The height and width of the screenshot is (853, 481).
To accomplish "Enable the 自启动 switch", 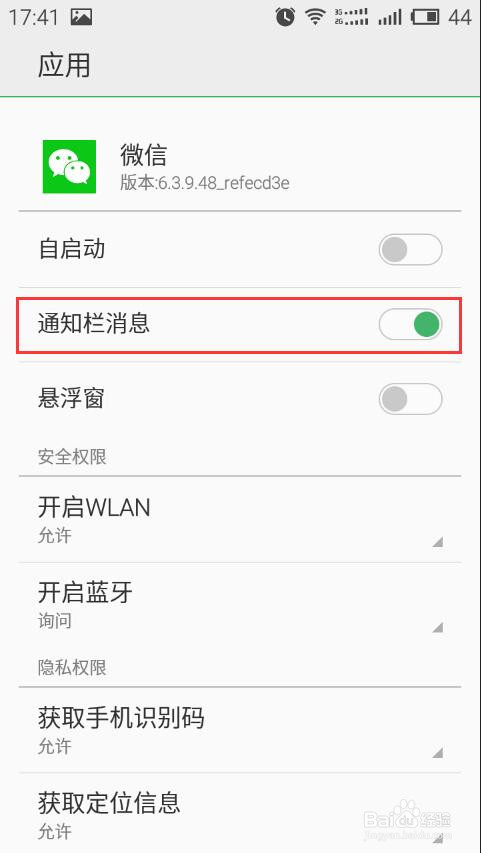I will (x=410, y=250).
